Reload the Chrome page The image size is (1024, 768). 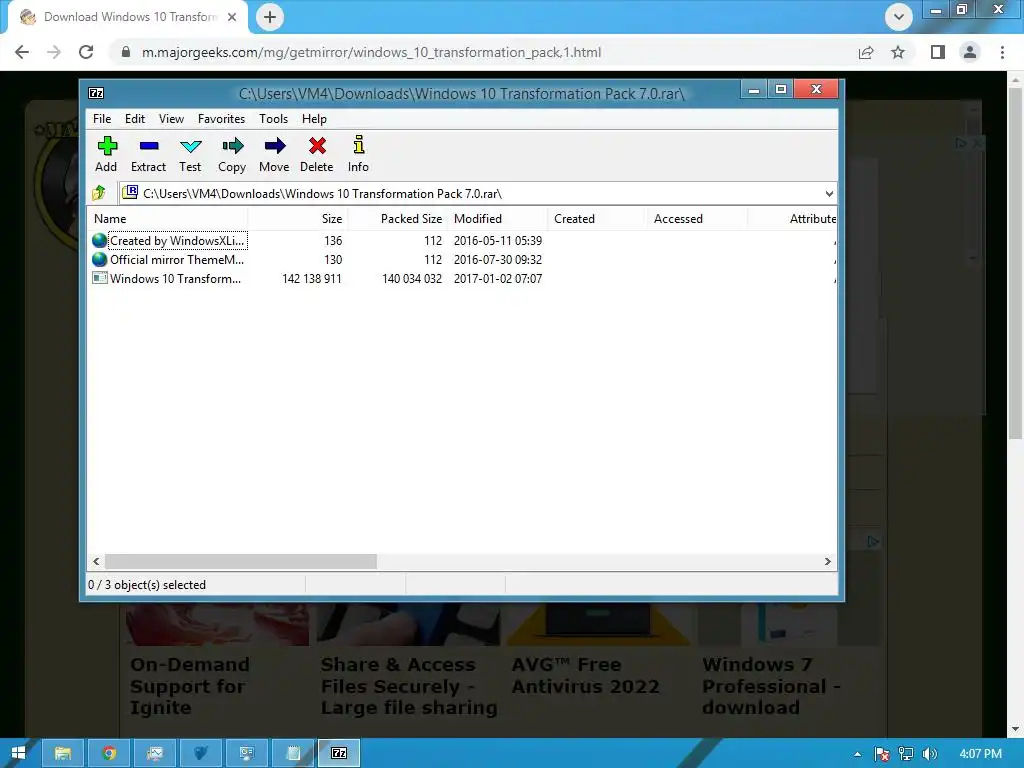[86, 52]
